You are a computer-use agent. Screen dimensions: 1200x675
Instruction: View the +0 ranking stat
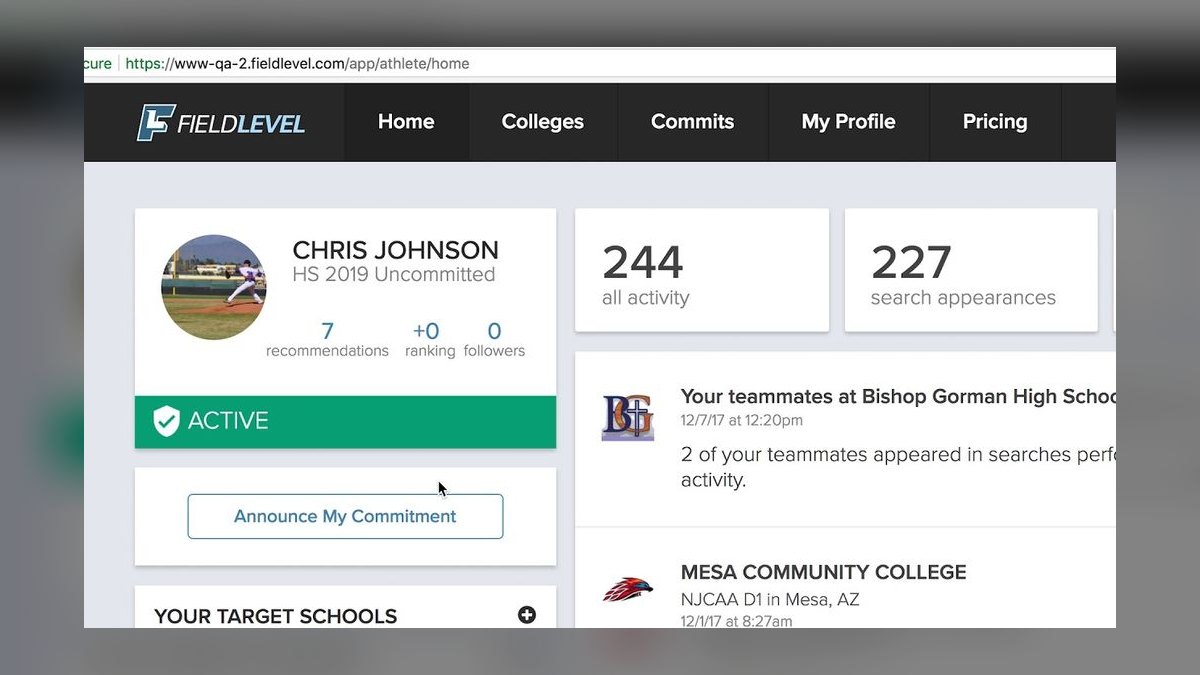(x=430, y=340)
